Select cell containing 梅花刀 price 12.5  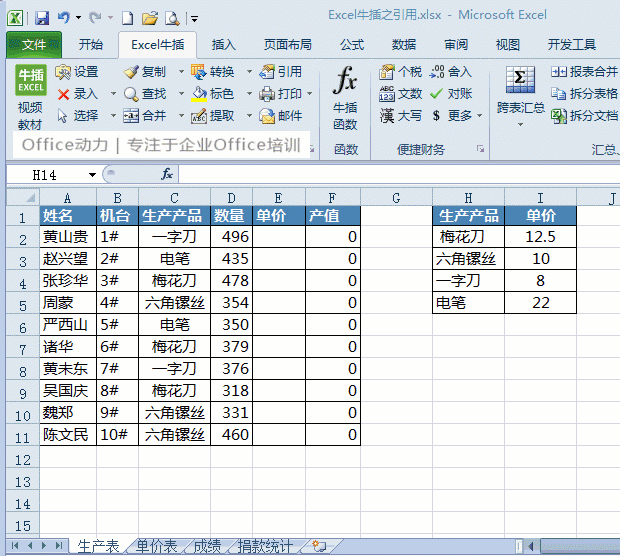pyautogui.click(x=540, y=237)
